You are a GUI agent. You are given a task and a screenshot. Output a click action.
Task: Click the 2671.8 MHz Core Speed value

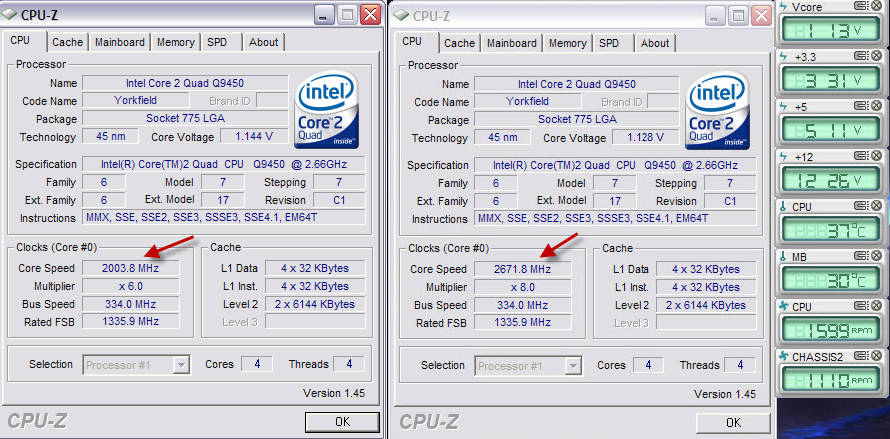(523, 269)
